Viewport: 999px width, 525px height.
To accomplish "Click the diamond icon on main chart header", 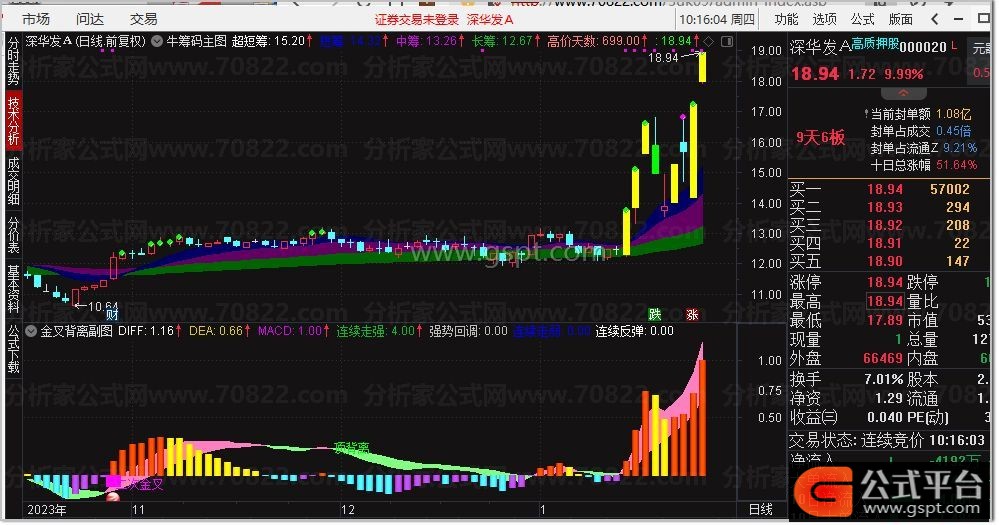I will [708, 42].
